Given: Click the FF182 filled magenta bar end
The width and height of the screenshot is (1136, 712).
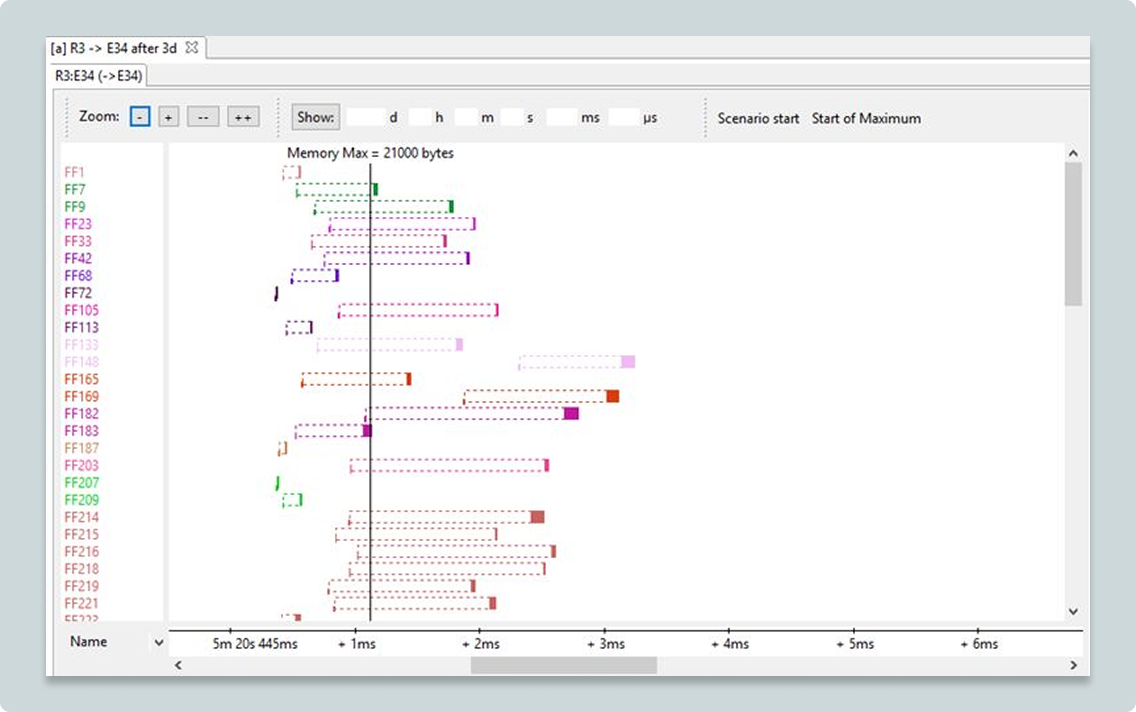Looking at the screenshot, I should [571, 414].
